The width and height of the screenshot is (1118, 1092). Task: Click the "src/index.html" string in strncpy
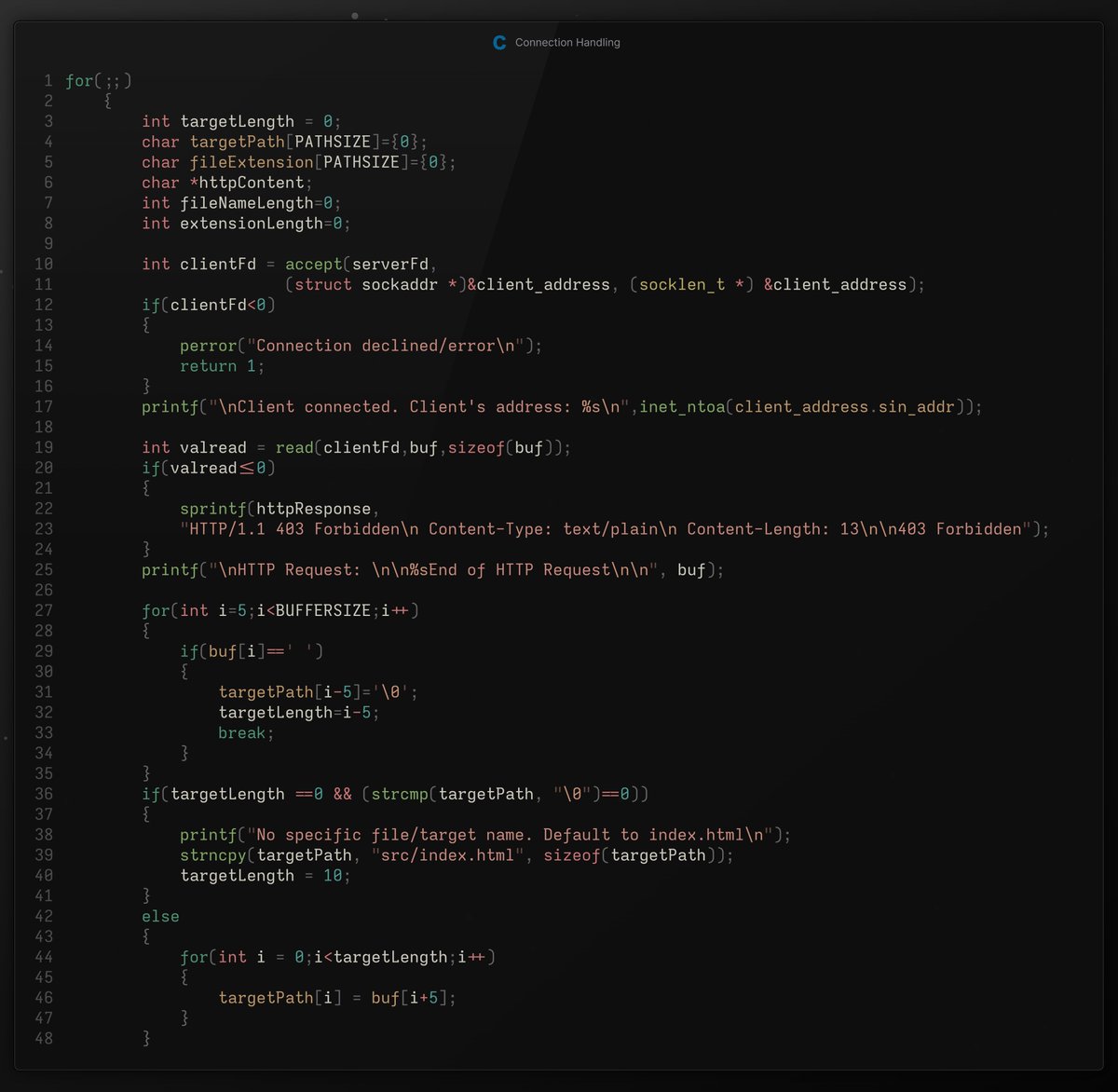[448, 855]
